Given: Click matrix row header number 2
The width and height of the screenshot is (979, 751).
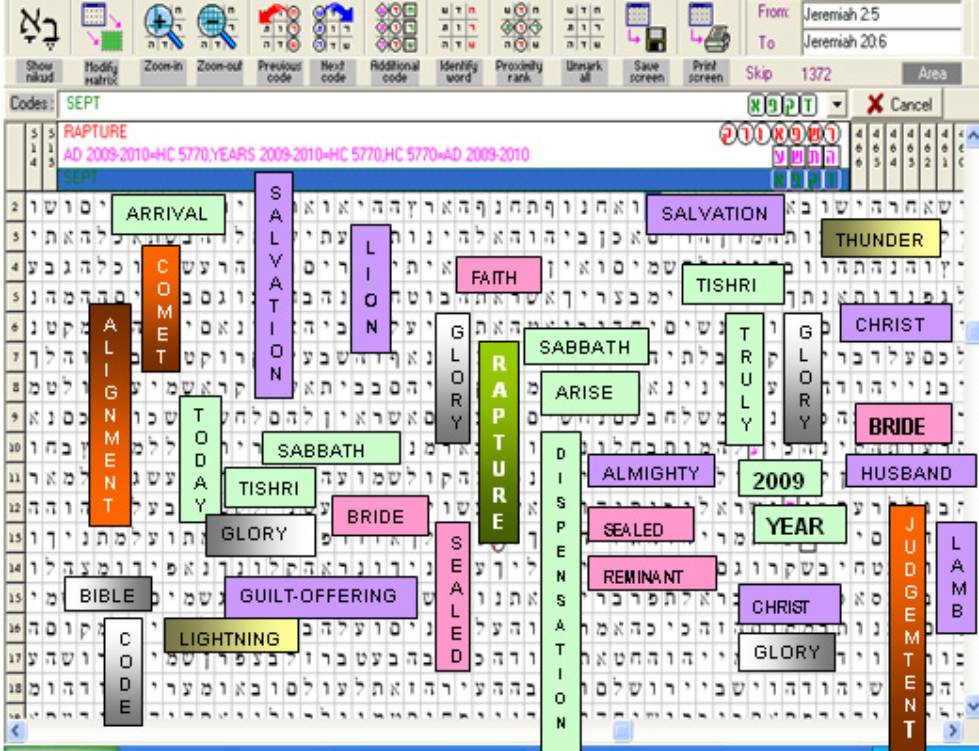Looking at the screenshot, I should click(x=14, y=206).
